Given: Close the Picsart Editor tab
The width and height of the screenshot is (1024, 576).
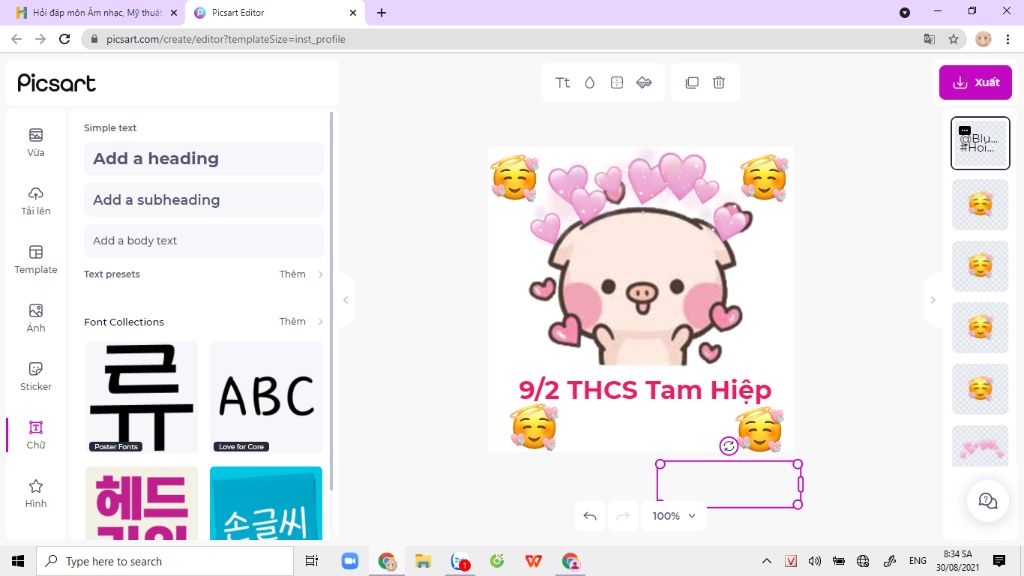Looking at the screenshot, I should 353,12.
